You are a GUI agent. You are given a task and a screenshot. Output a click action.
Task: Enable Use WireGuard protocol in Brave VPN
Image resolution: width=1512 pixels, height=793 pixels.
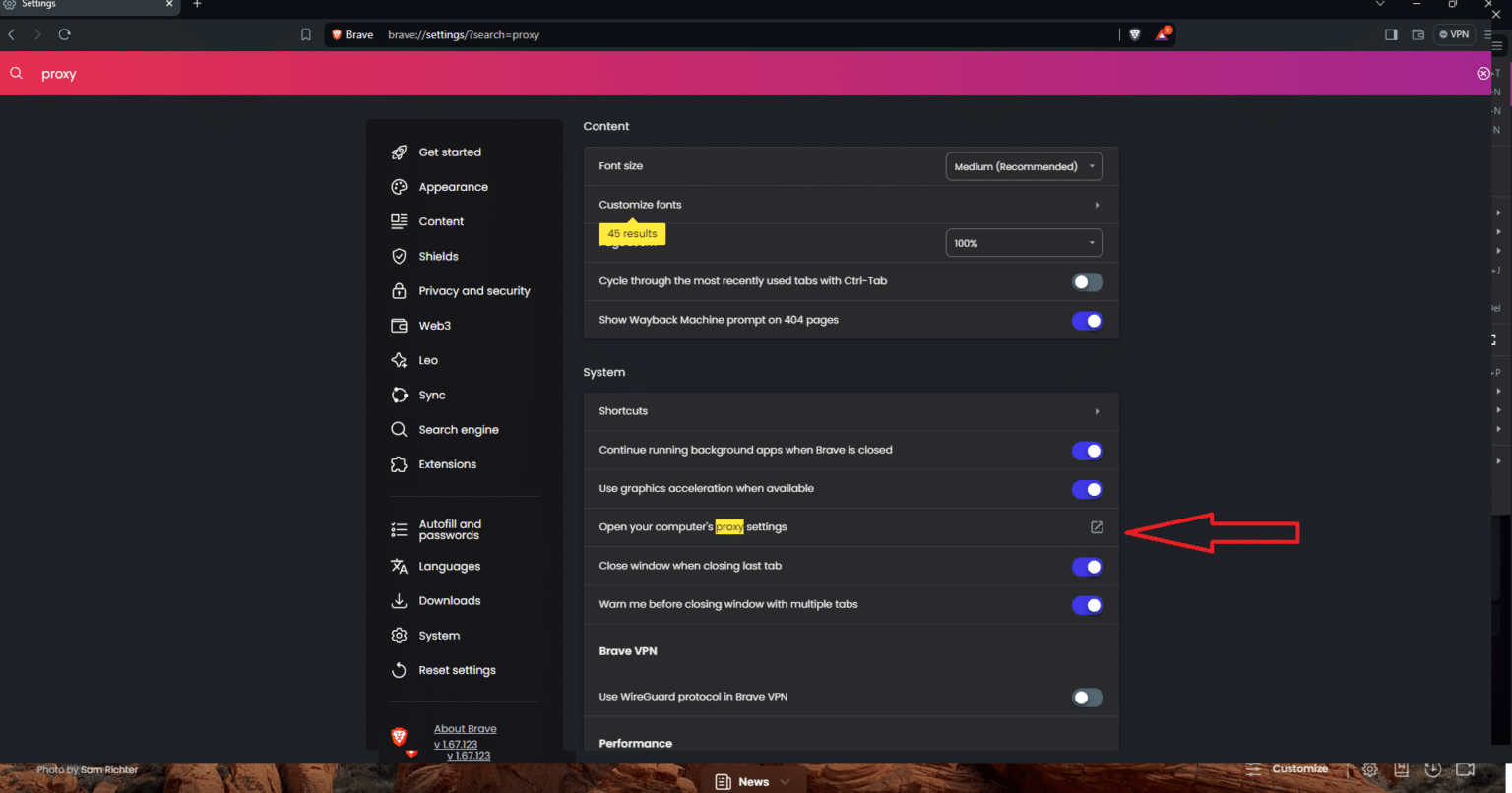1087,697
